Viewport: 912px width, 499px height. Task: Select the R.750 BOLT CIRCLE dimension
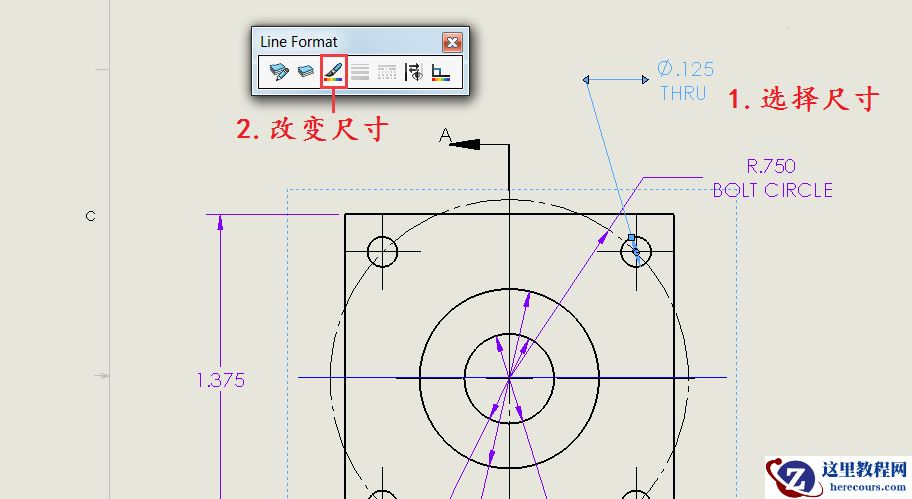[772, 179]
